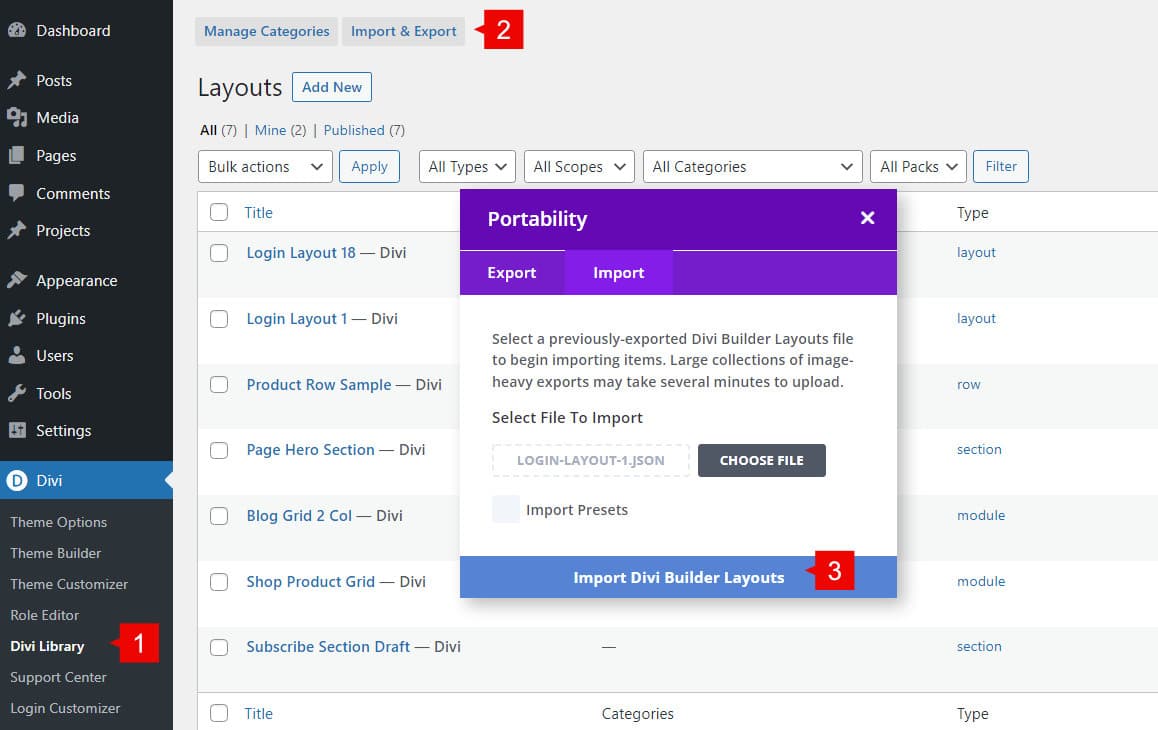Screen dimensions: 1158x730
Task: Open Media via its sidebar icon
Action: coord(16,118)
